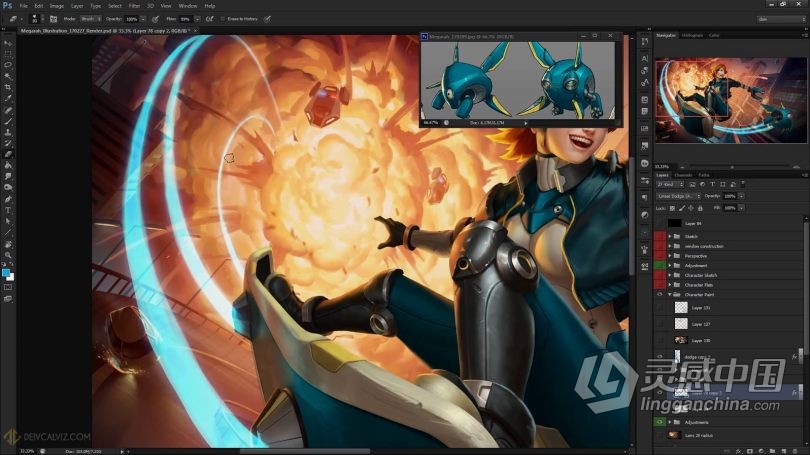This screenshot has width=810, height=455.
Task: Toggle lock all on layer
Action: point(700,208)
